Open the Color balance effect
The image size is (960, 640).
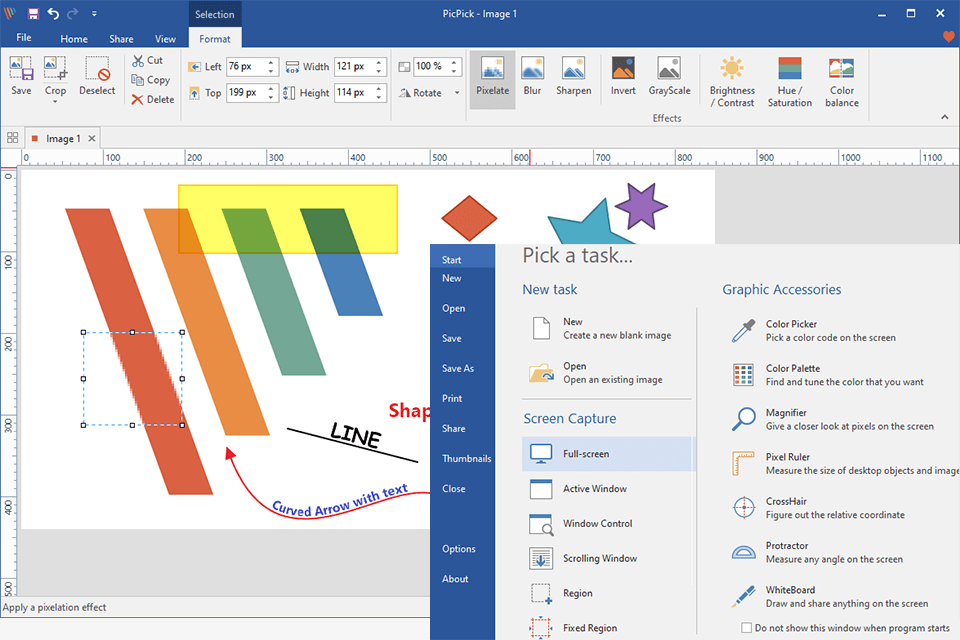(x=841, y=79)
